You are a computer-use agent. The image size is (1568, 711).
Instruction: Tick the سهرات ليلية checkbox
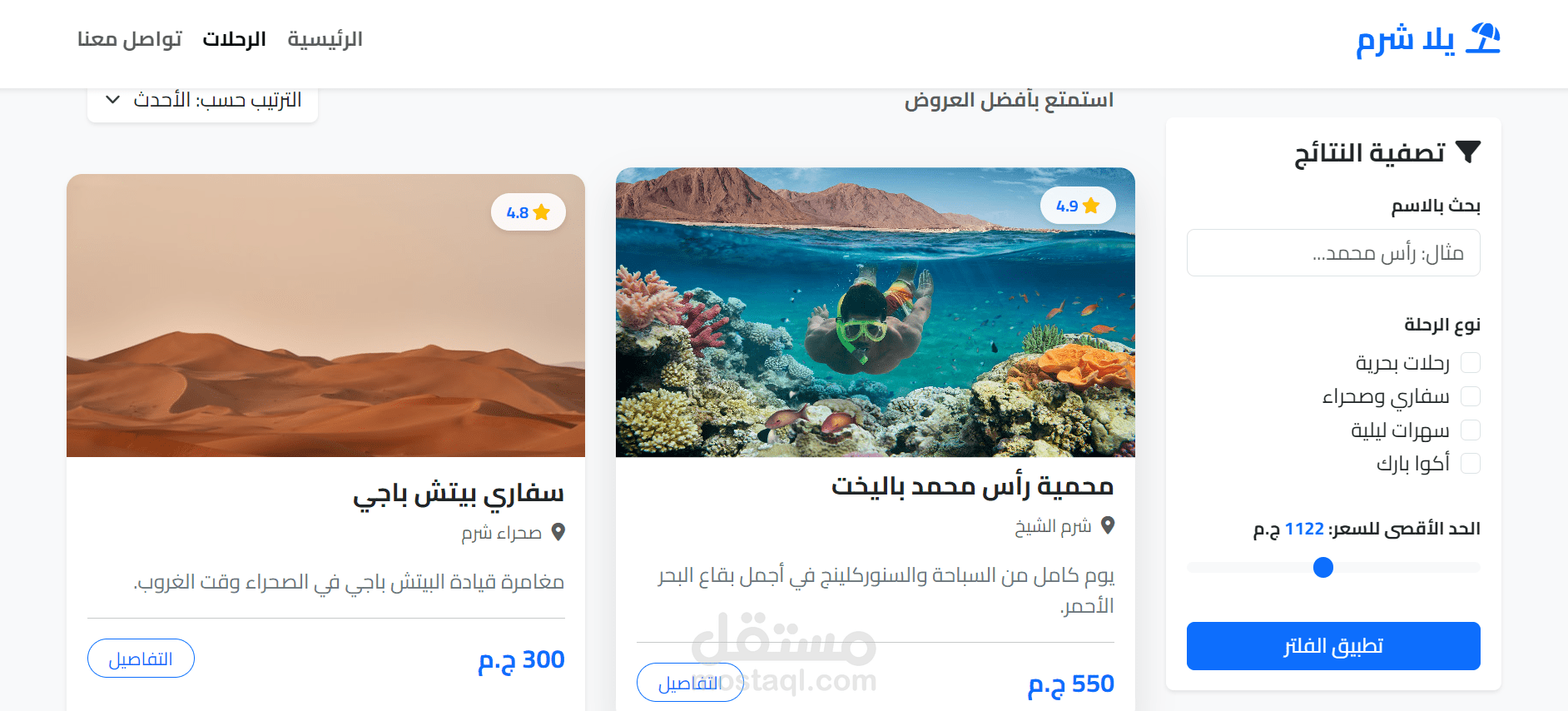pyautogui.click(x=1471, y=430)
